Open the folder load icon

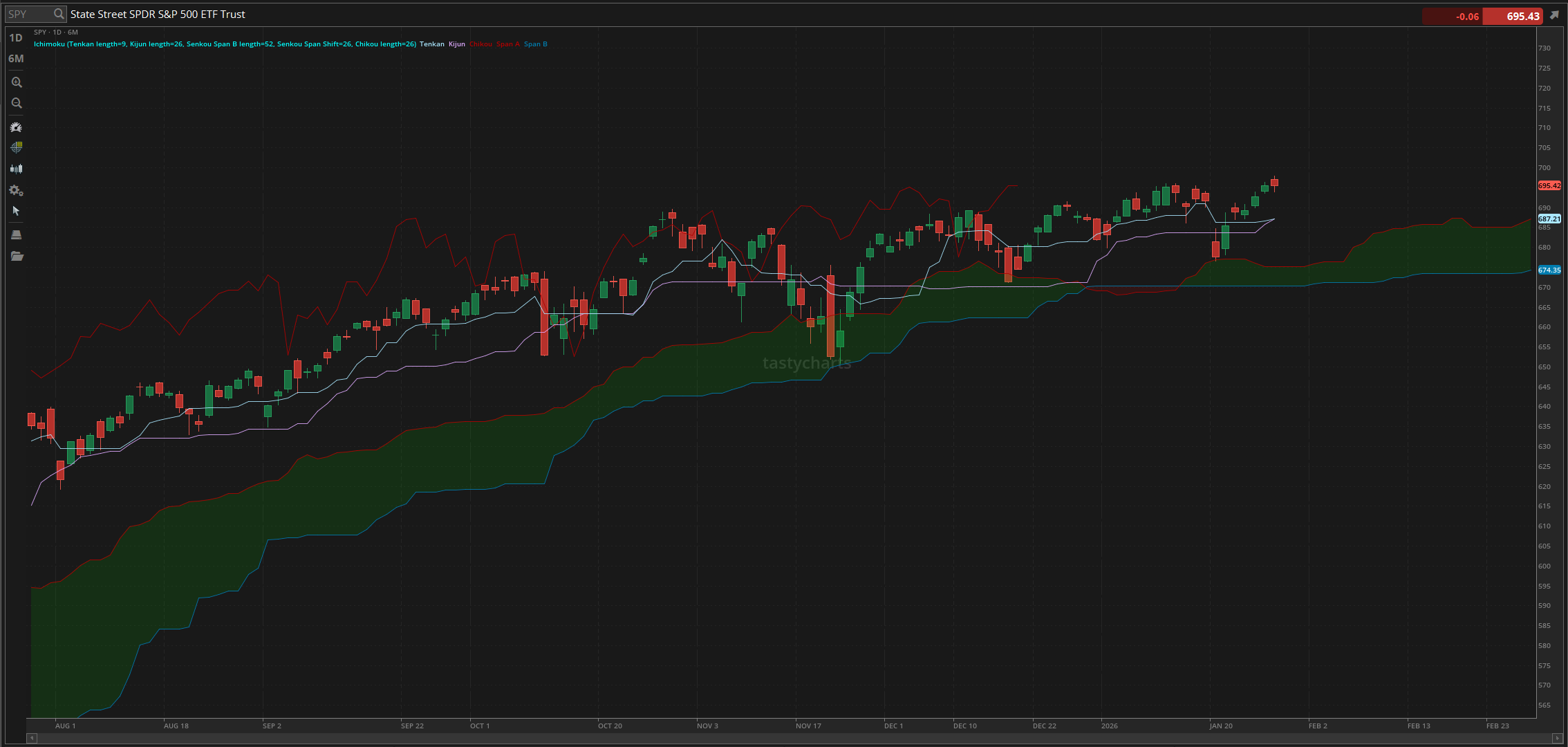tap(17, 257)
